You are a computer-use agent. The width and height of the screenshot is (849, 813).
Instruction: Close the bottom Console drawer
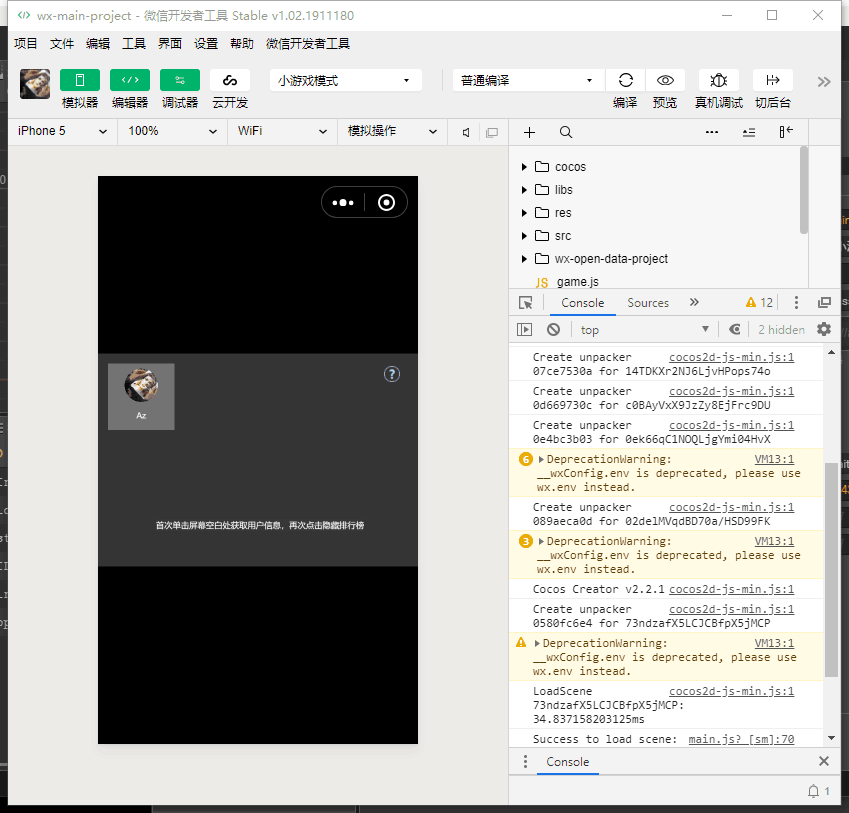824,761
